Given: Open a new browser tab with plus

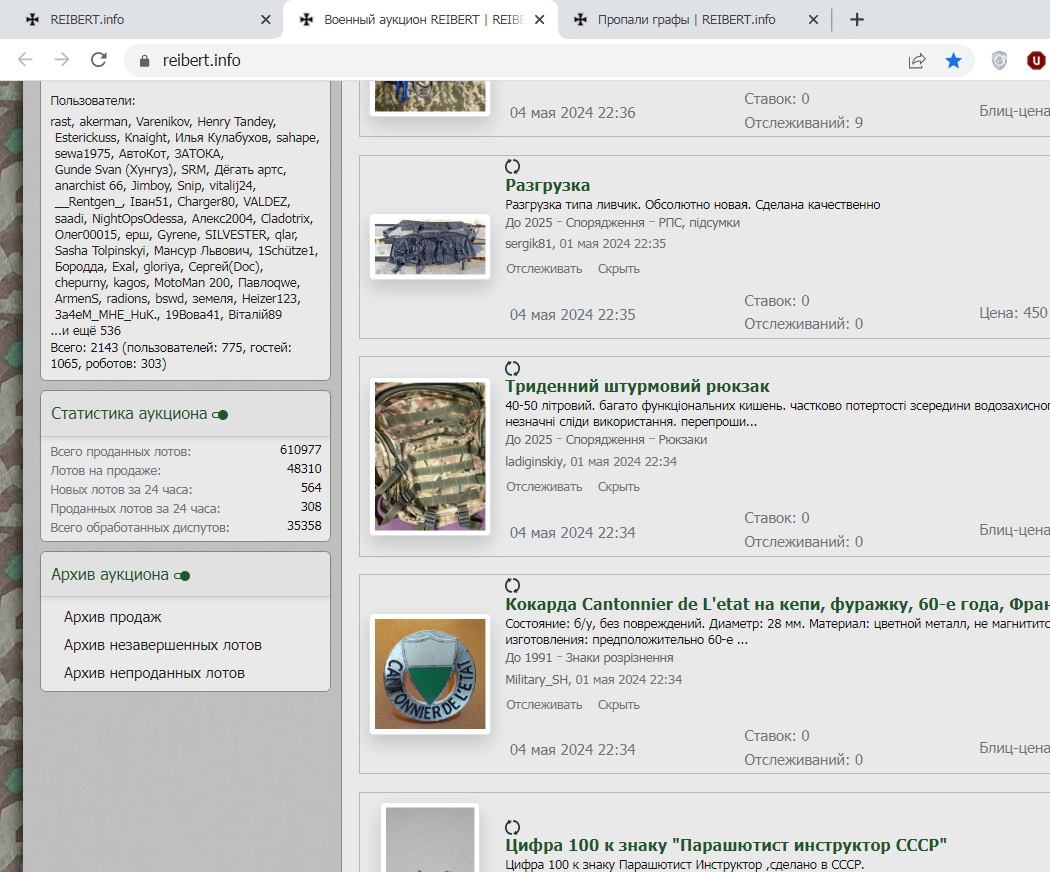Looking at the screenshot, I should 856,20.
